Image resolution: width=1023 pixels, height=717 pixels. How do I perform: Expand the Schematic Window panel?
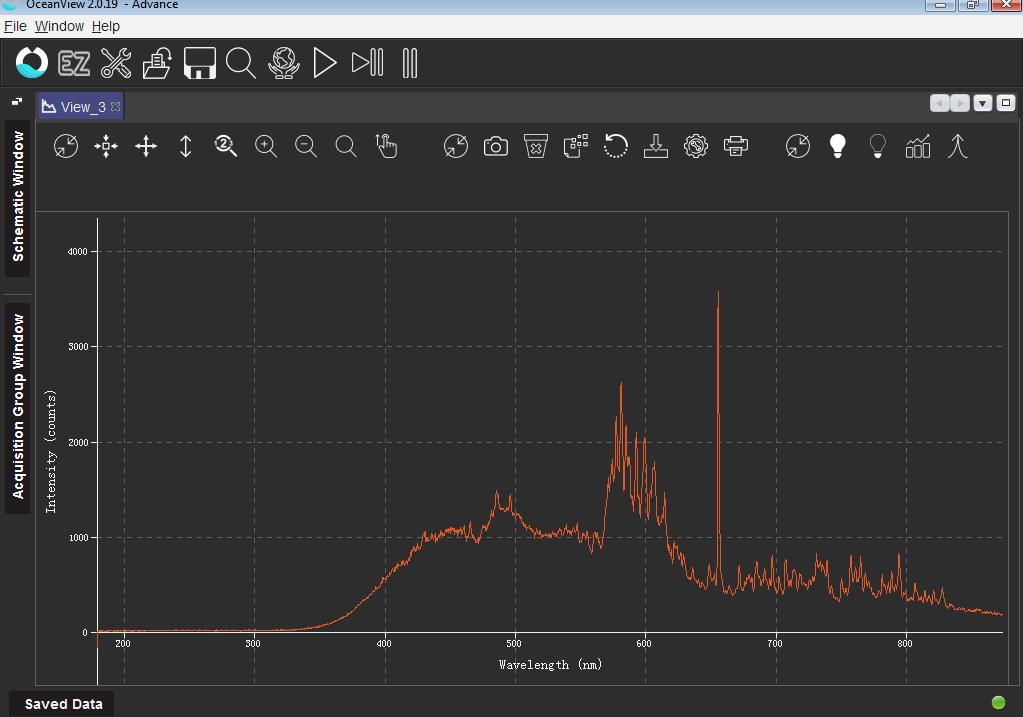point(15,197)
